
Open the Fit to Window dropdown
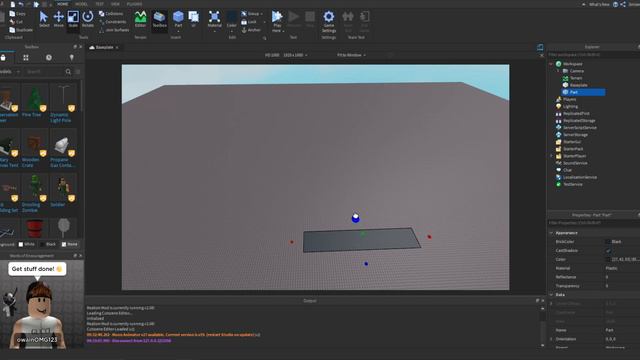pos(351,55)
